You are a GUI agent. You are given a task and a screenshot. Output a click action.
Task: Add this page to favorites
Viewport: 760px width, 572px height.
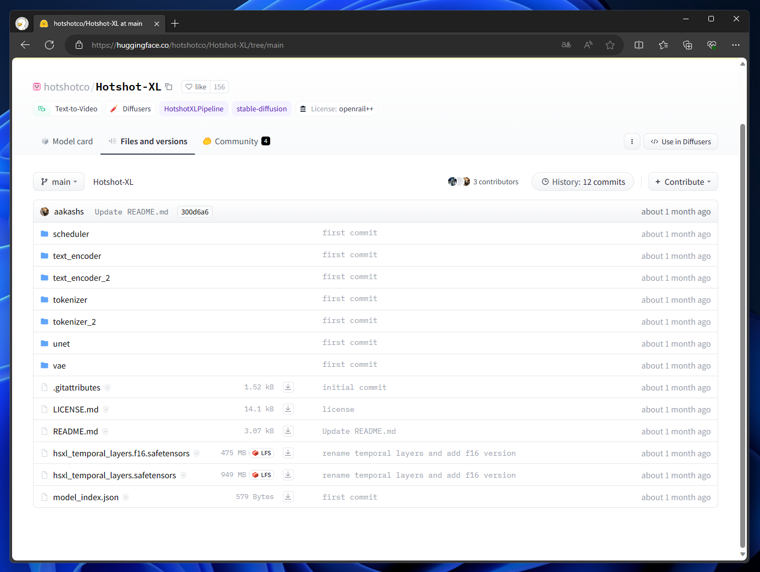pyautogui.click(x=610, y=45)
